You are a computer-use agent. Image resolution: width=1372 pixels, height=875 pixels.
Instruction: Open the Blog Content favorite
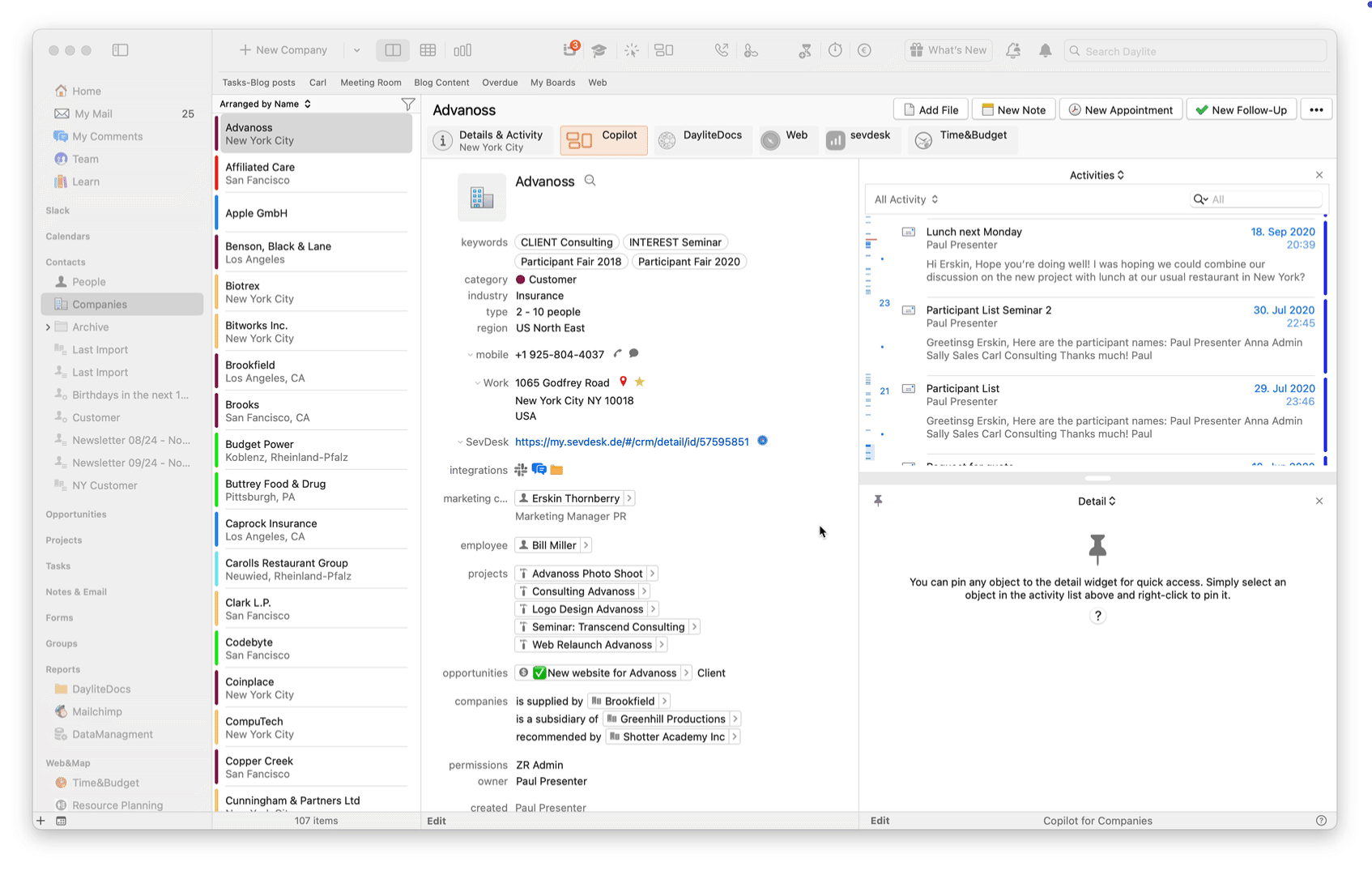click(441, 83)
